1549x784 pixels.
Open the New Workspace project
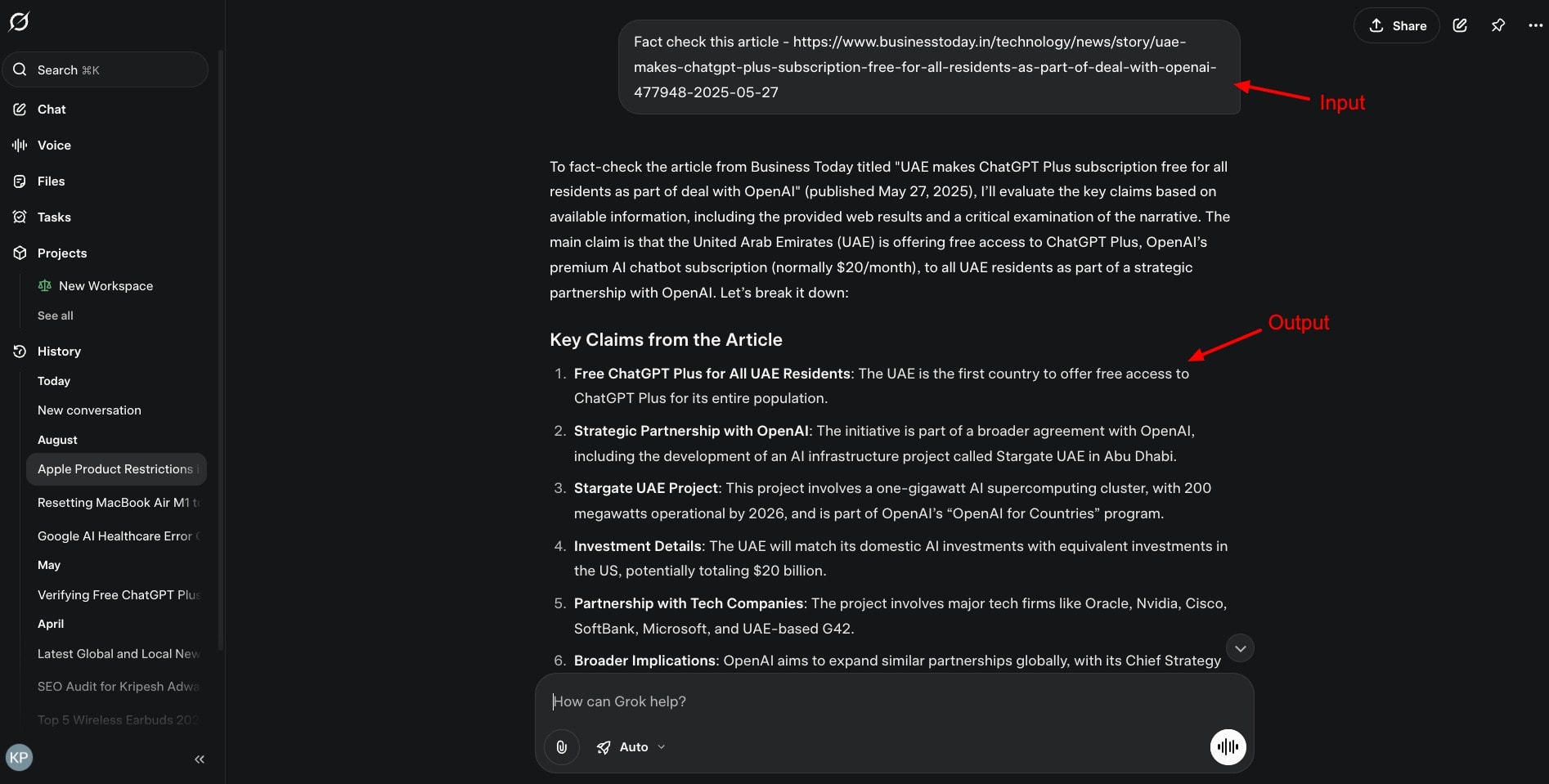(106, 286)
